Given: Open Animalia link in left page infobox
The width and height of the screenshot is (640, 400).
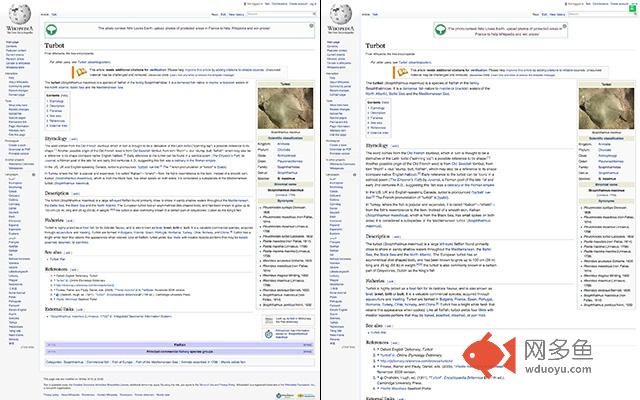Looking at the screenshot, I should point(283,144).
